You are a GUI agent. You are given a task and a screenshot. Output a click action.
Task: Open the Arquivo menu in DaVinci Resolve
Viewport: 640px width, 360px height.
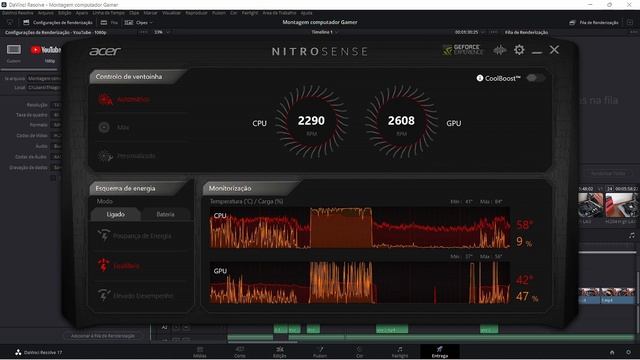(46, 13)
